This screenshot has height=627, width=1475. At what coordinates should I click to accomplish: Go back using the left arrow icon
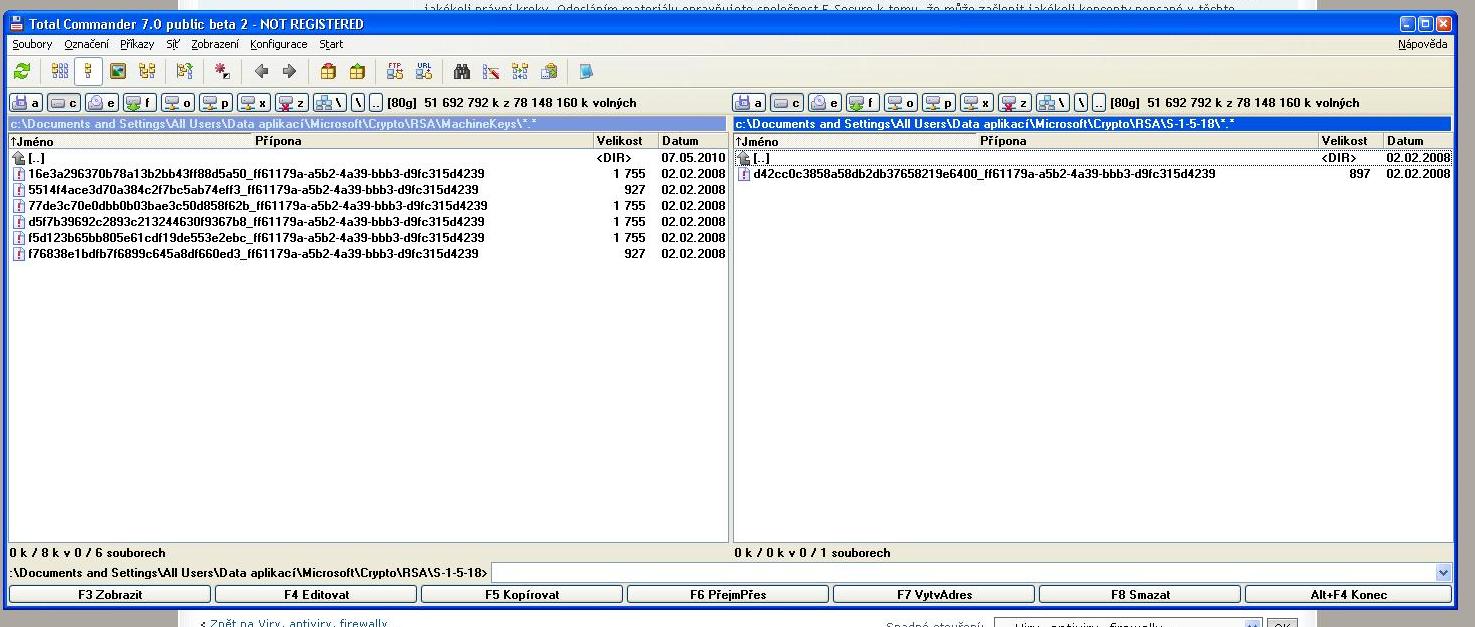(x=262, y=71)
